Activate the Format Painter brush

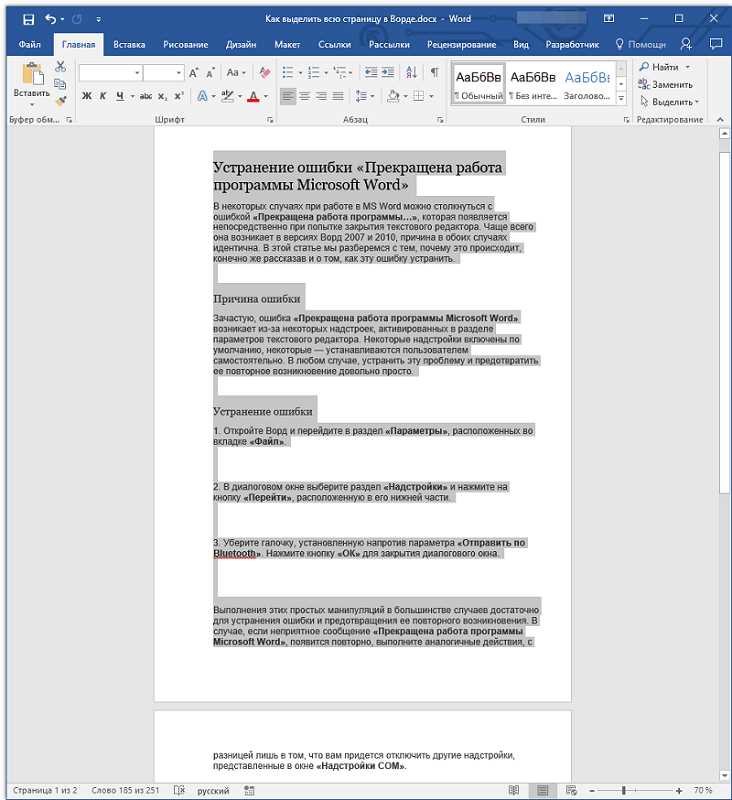point(60,101)
